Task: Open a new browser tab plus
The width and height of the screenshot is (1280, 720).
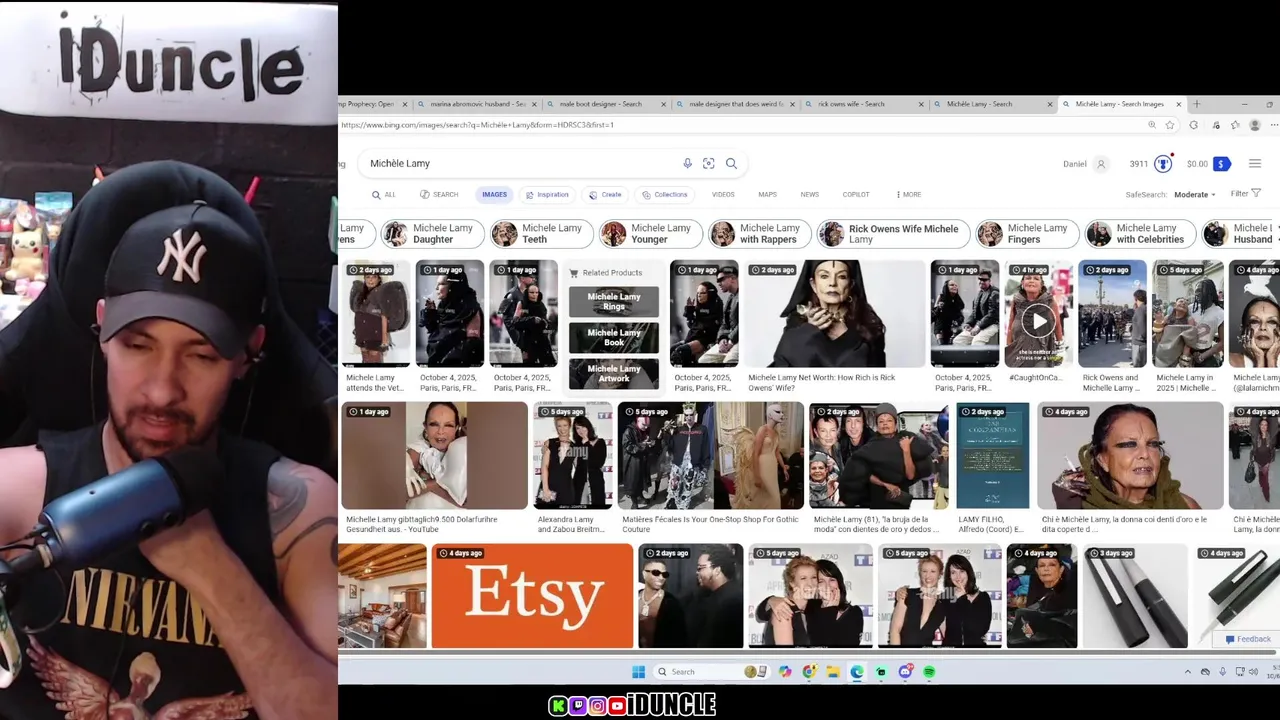Action: click(1196, 104)
